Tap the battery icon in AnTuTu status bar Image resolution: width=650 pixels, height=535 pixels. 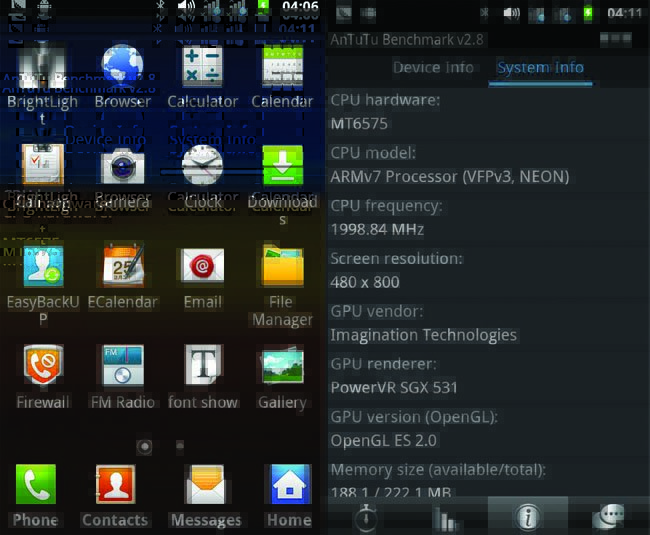point(588,13)
